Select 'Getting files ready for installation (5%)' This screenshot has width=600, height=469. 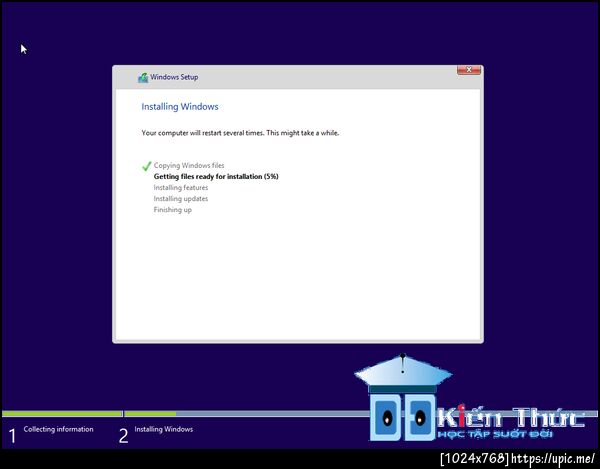coord(216,176)
